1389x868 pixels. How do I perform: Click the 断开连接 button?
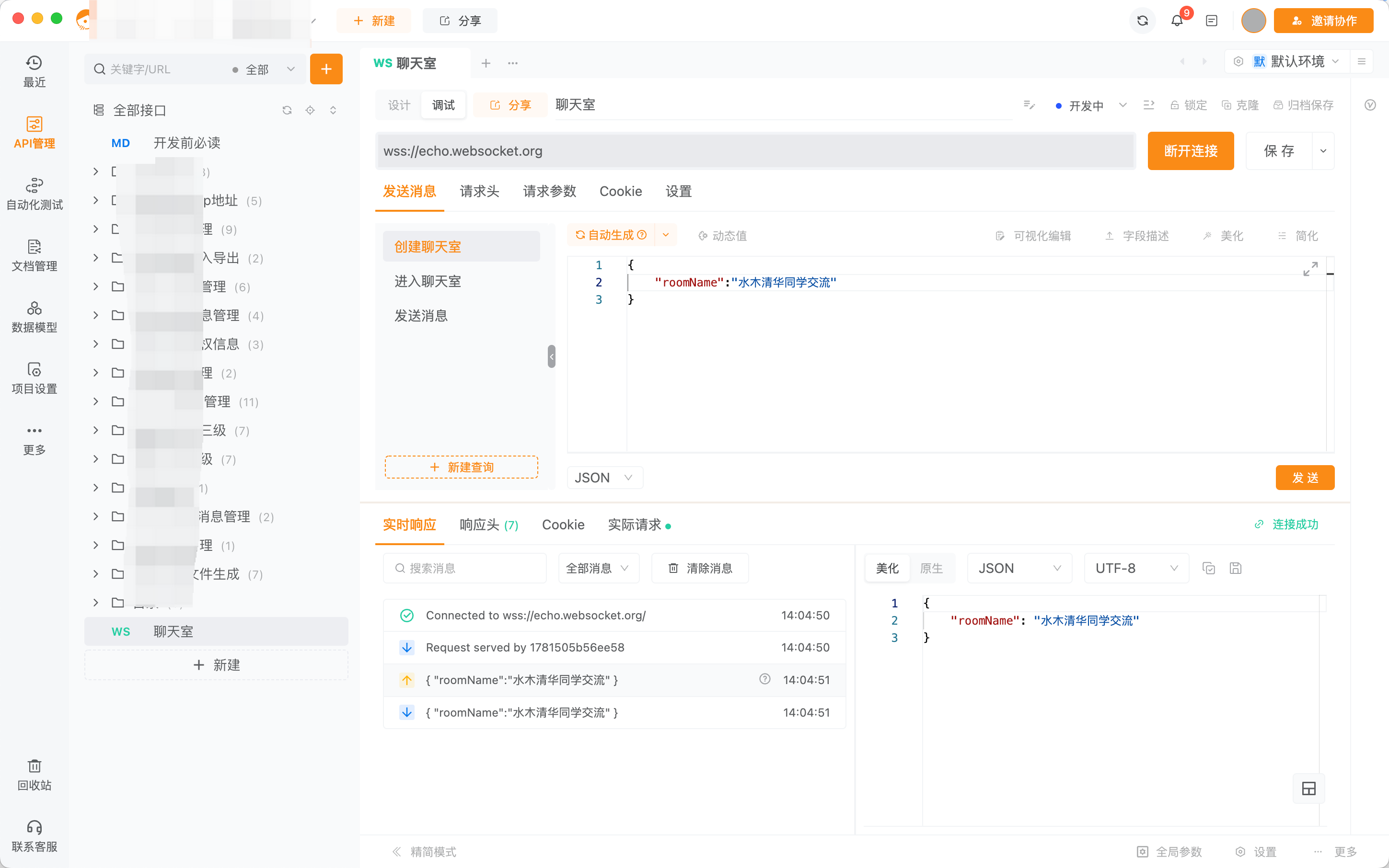point(1190,150)
